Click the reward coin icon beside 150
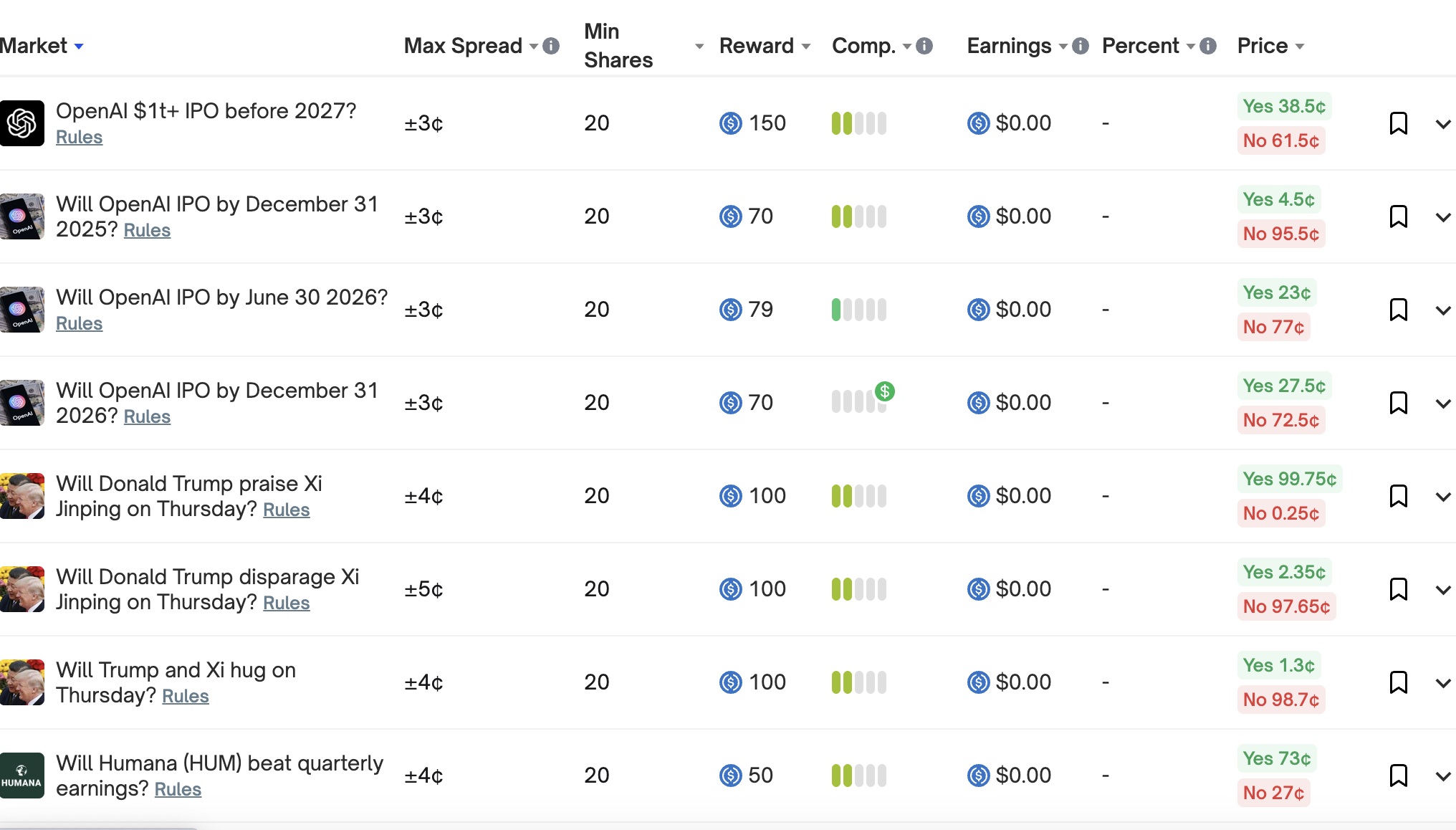Viewport: 1456px width, 830px height. 730,123
